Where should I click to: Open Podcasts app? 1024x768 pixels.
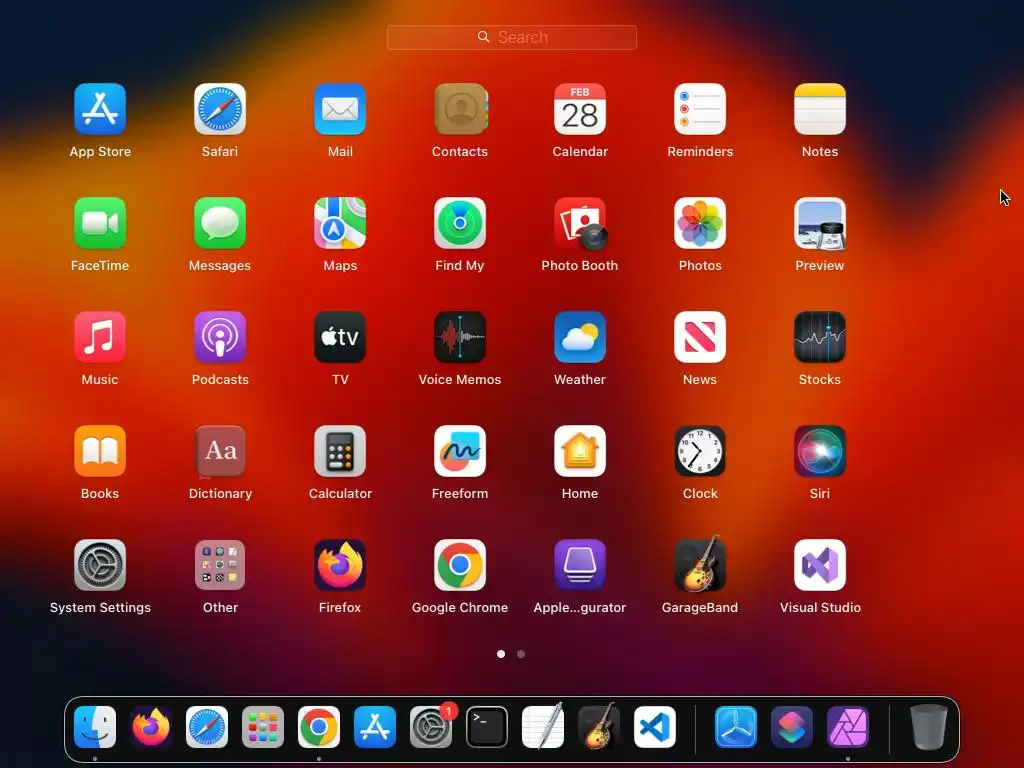point(220,337)
